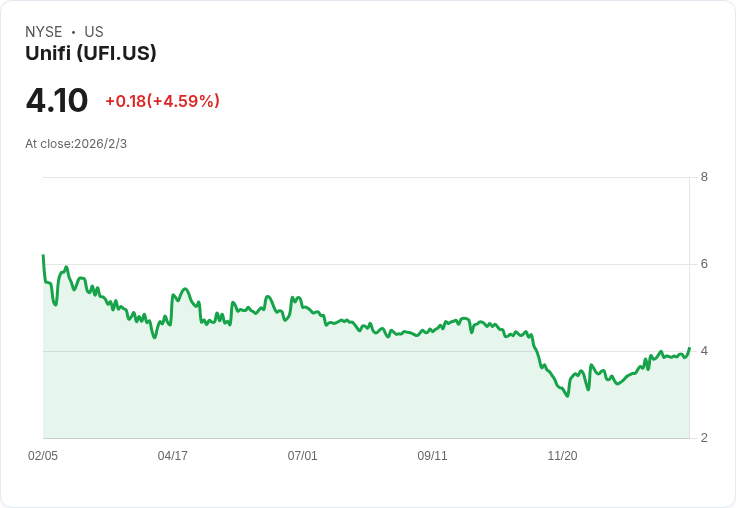
Task: Click the At close date text
Action: coord(76,144)
